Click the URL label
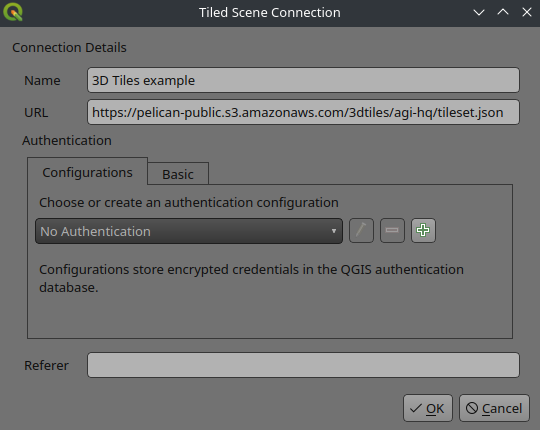The image size is (540, 430). (x=36, y=113)
